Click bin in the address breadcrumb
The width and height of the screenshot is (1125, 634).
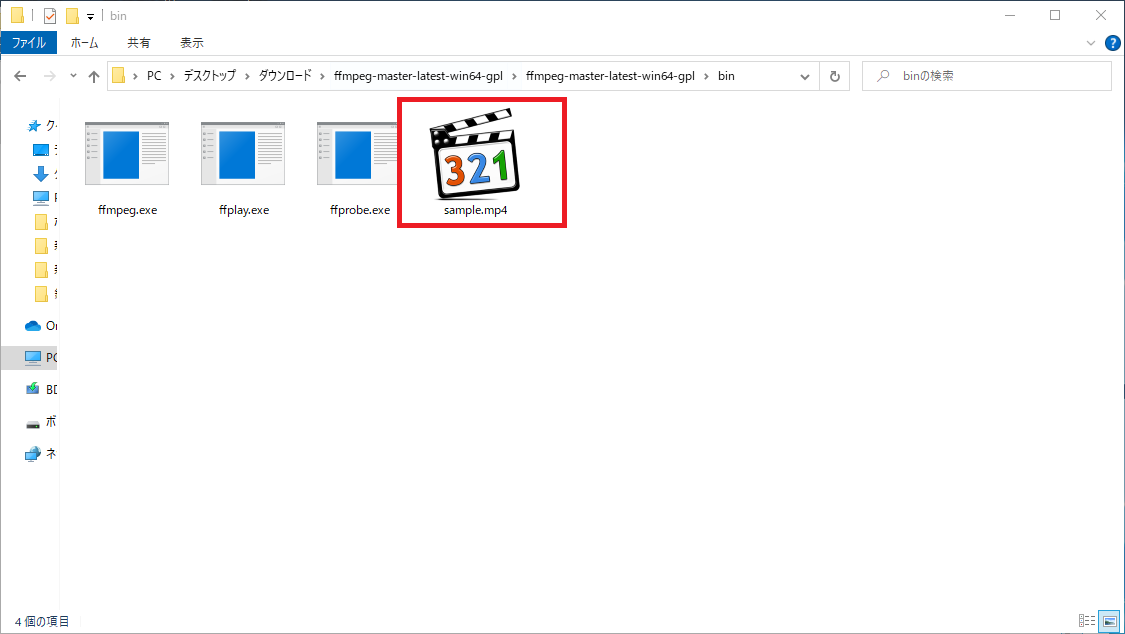(x=726, y=75)
